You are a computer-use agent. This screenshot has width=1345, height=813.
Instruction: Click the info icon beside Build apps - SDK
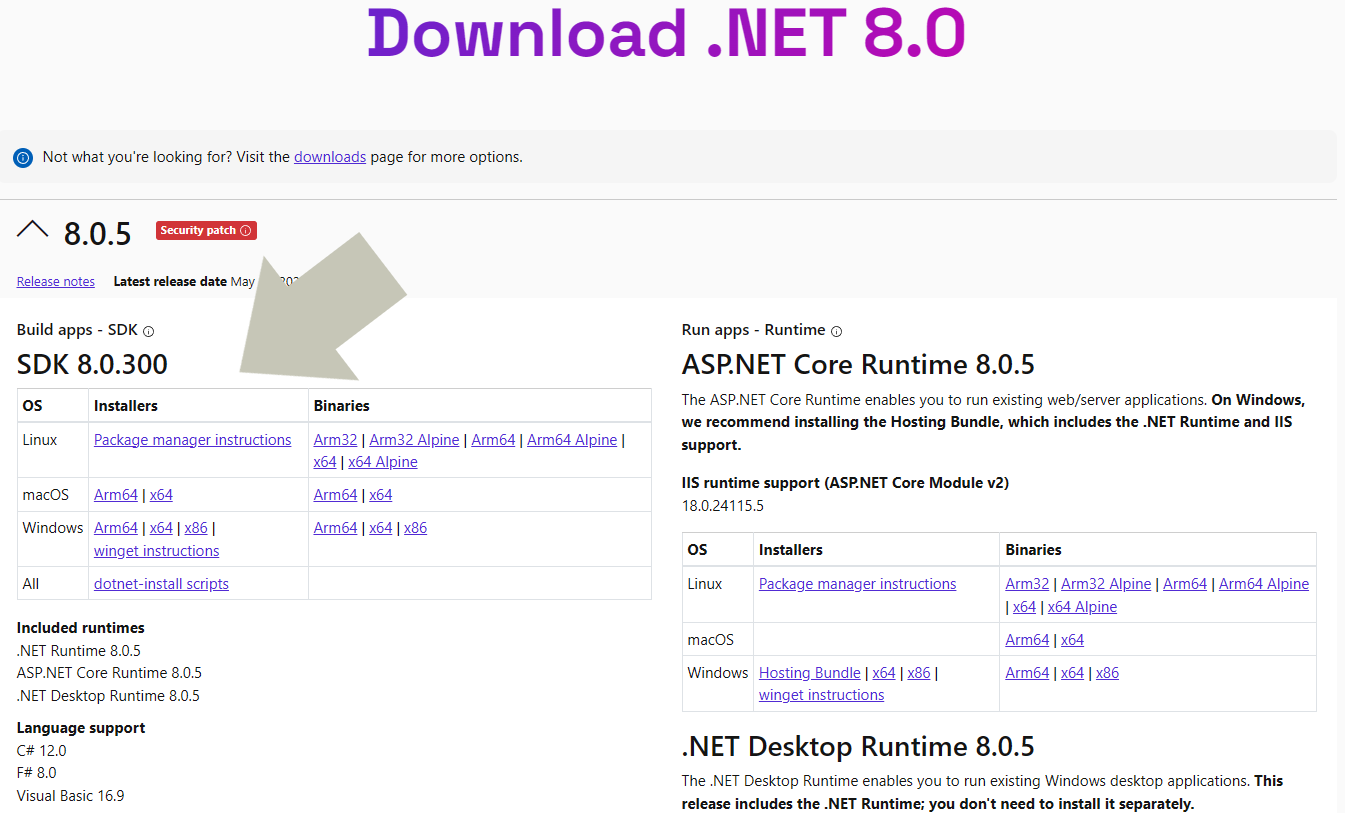click(x=149, y=331)
